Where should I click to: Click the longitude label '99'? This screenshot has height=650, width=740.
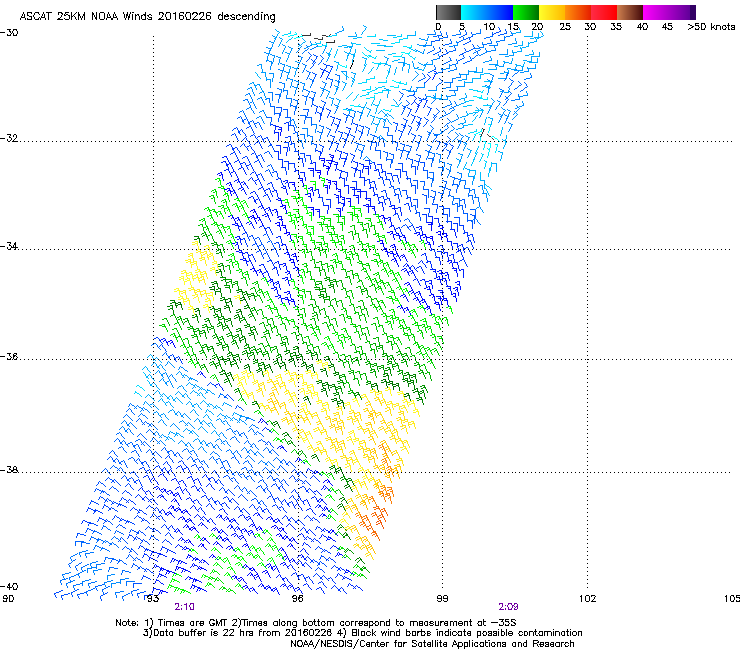(442, 599)
